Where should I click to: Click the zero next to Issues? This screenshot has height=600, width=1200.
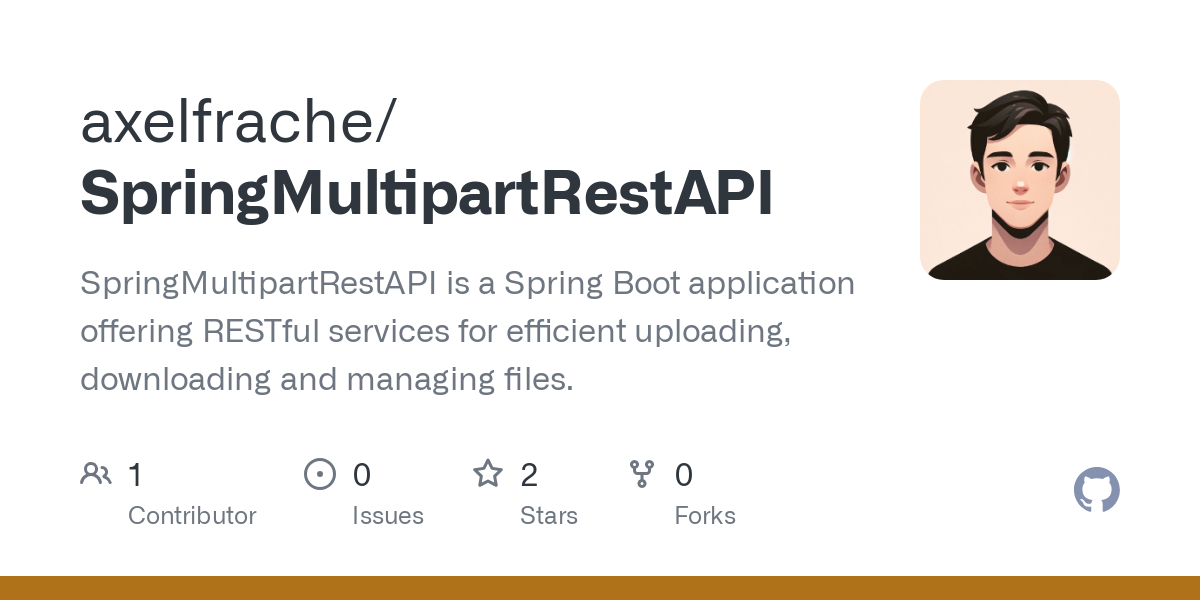(361, 475)
